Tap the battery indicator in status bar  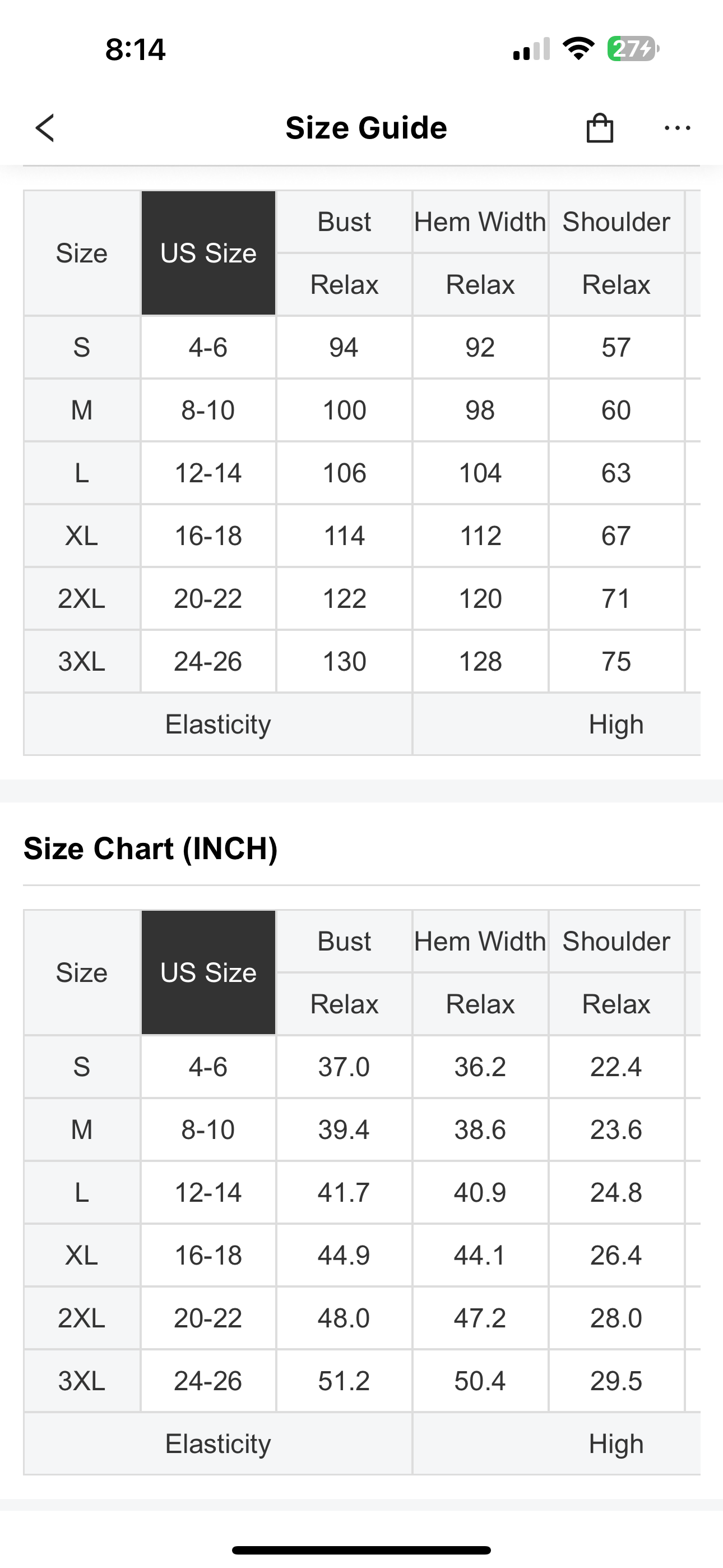click(x=633, y=49)
